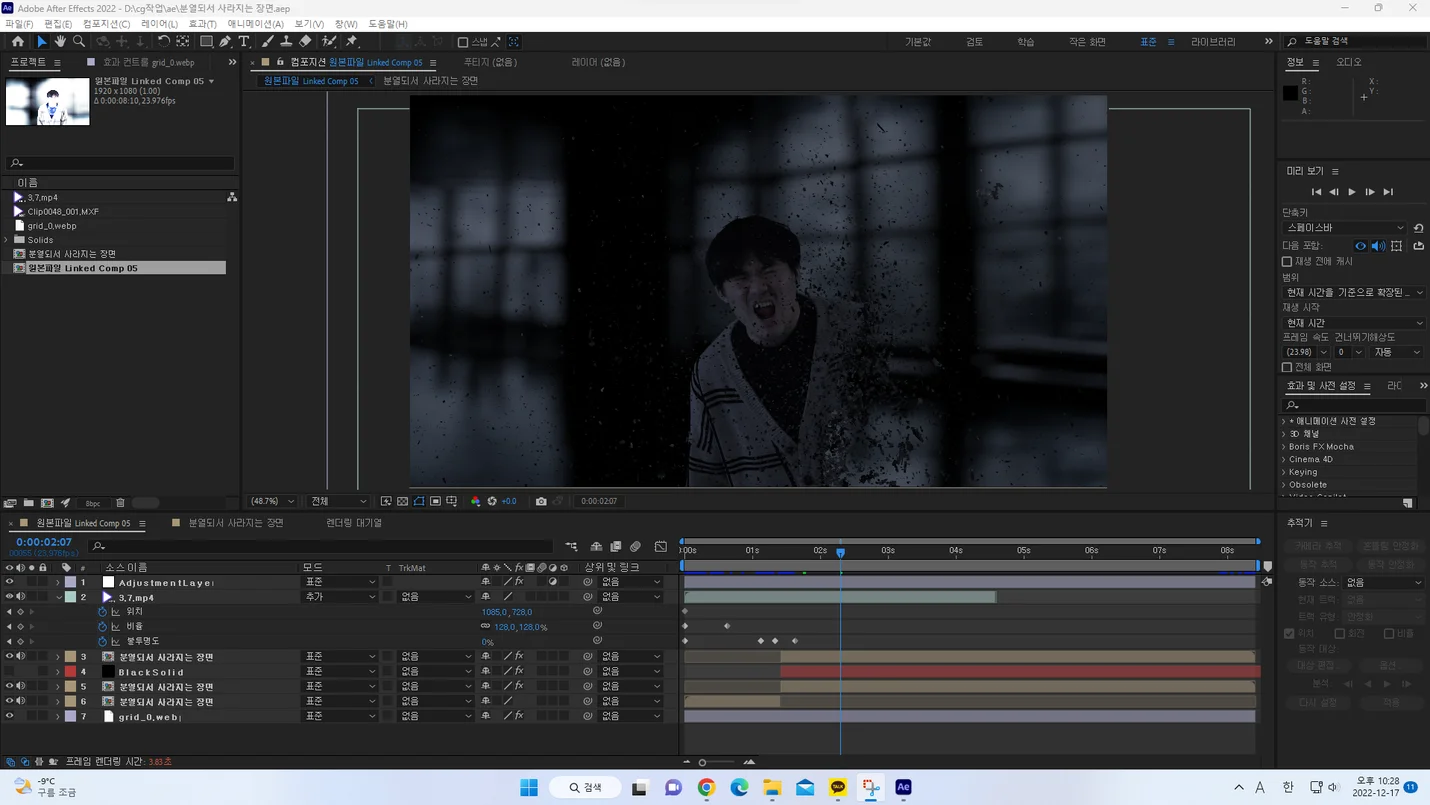The width and height of the screenshot is (1430, 805).
Task: Select the Rectangle shape tool
Action: (206, 42)
